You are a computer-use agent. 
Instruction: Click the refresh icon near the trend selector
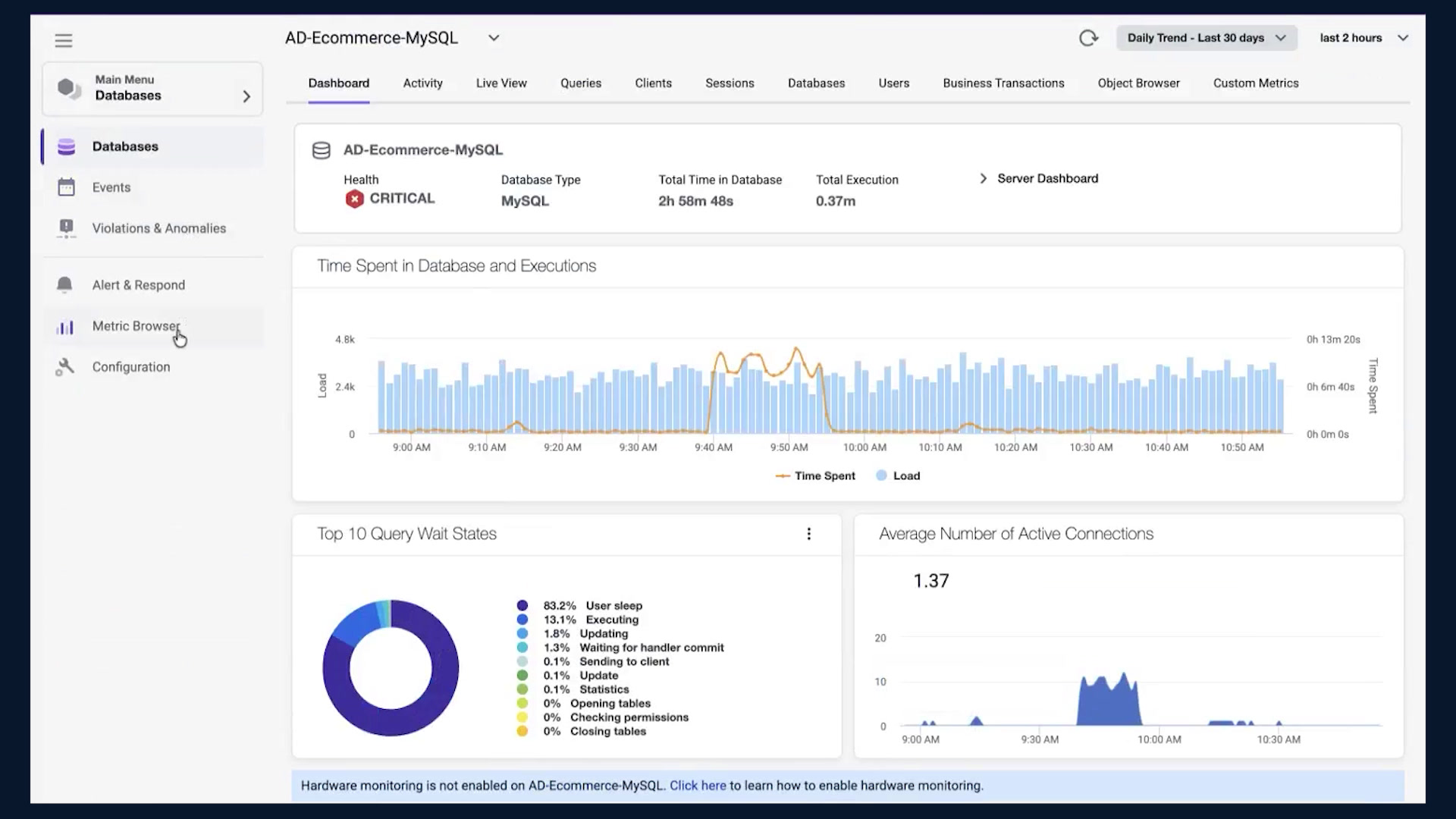click(1088, 38)
